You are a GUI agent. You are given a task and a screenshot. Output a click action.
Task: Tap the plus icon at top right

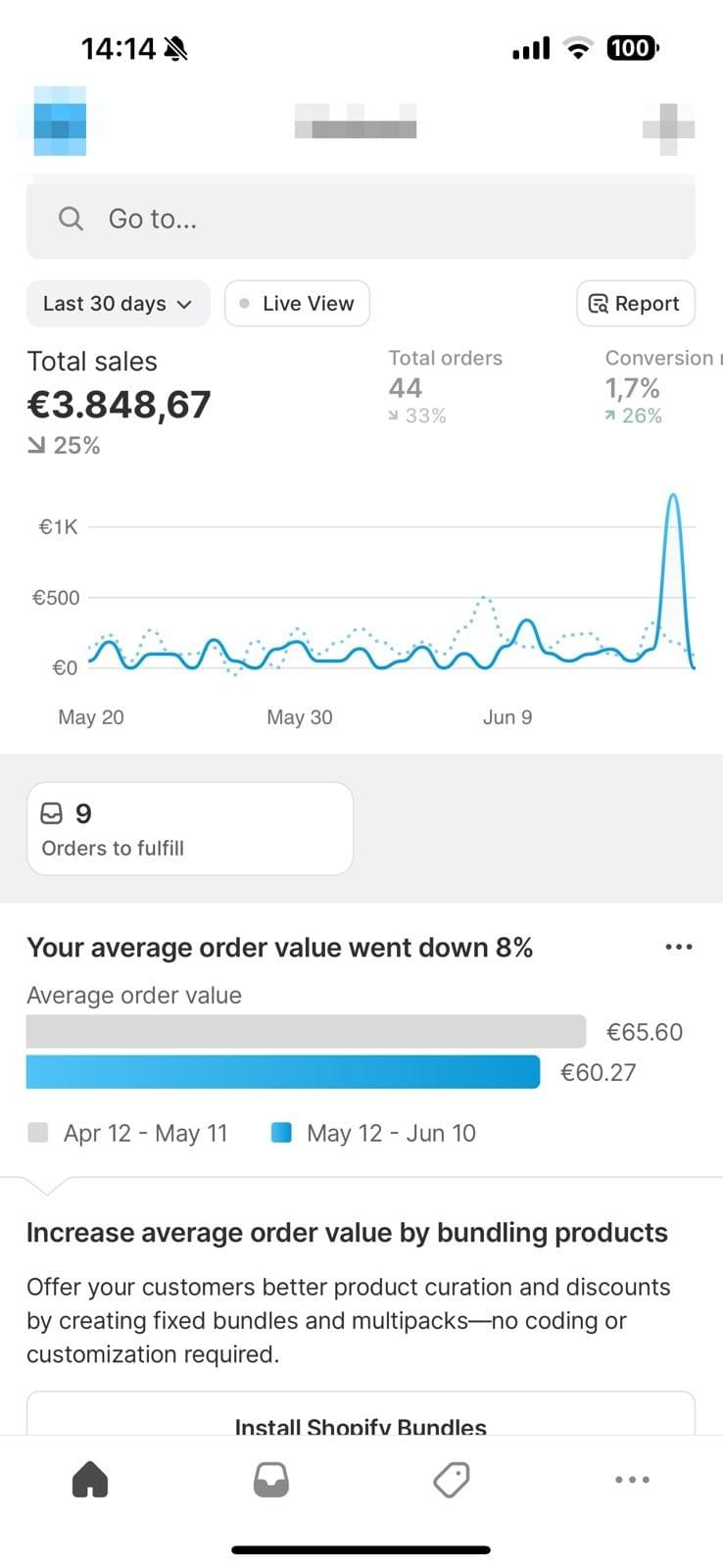click(669, 127)
